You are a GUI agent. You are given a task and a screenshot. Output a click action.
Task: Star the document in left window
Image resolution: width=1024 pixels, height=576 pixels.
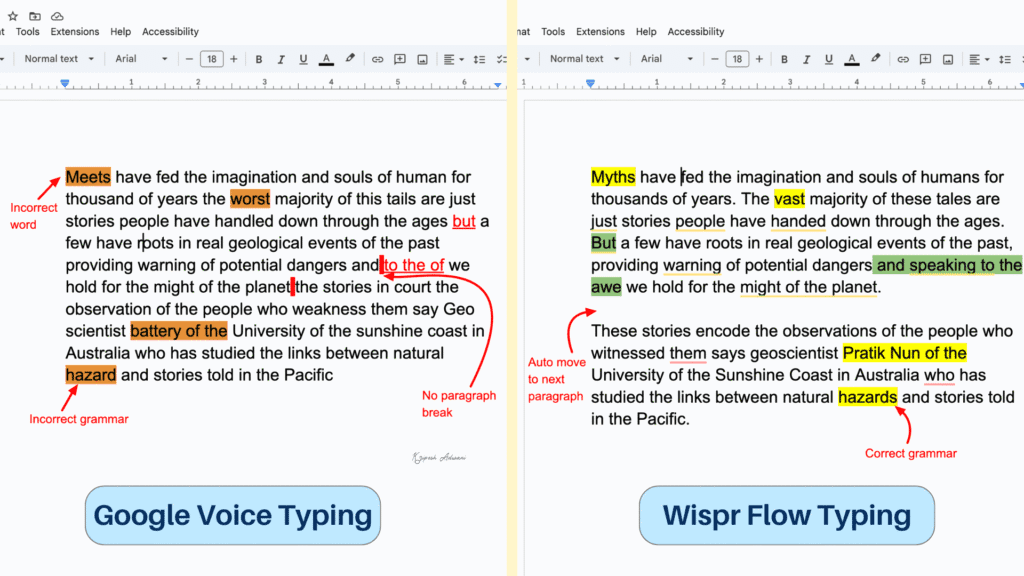tap(13, 16)
